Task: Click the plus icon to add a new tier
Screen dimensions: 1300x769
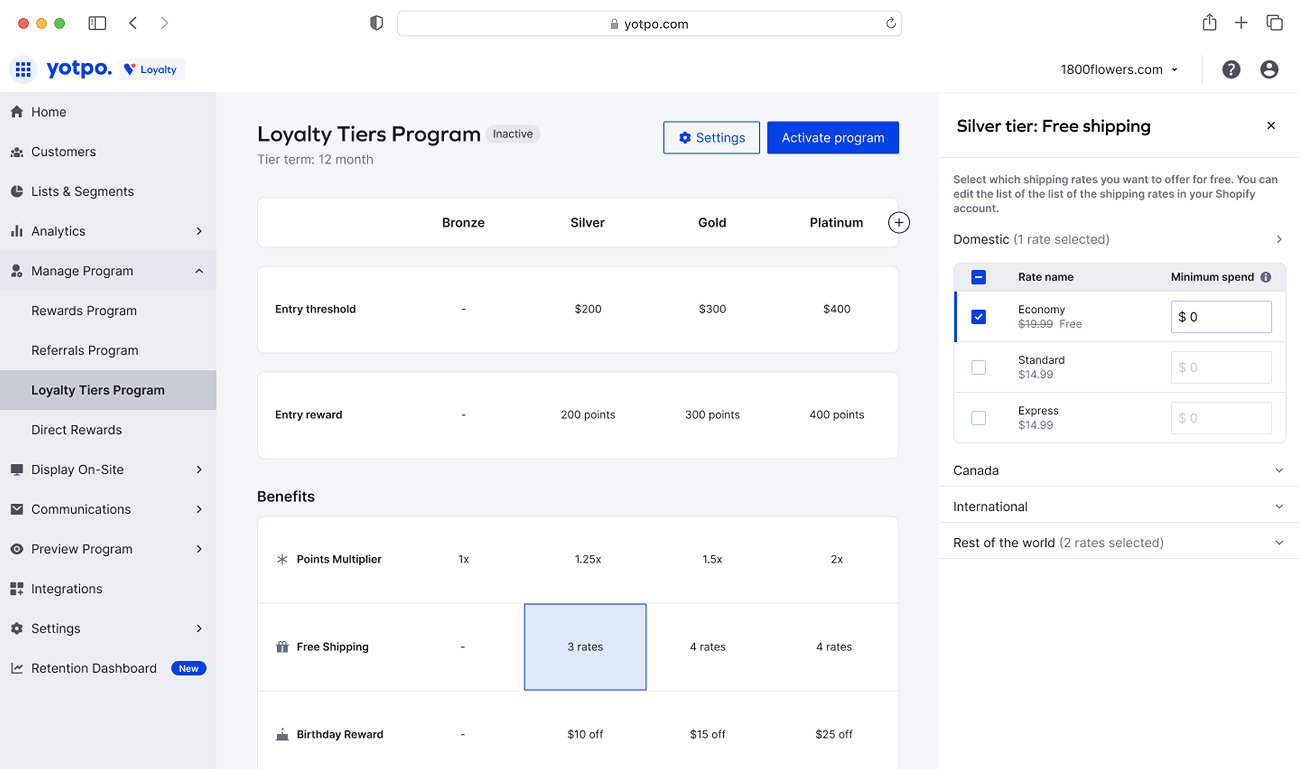Action: 898,222
